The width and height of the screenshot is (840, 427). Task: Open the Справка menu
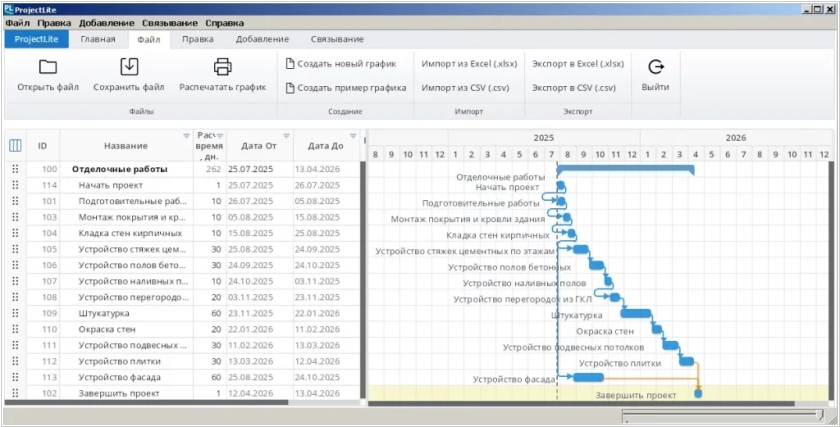(224, 23)
